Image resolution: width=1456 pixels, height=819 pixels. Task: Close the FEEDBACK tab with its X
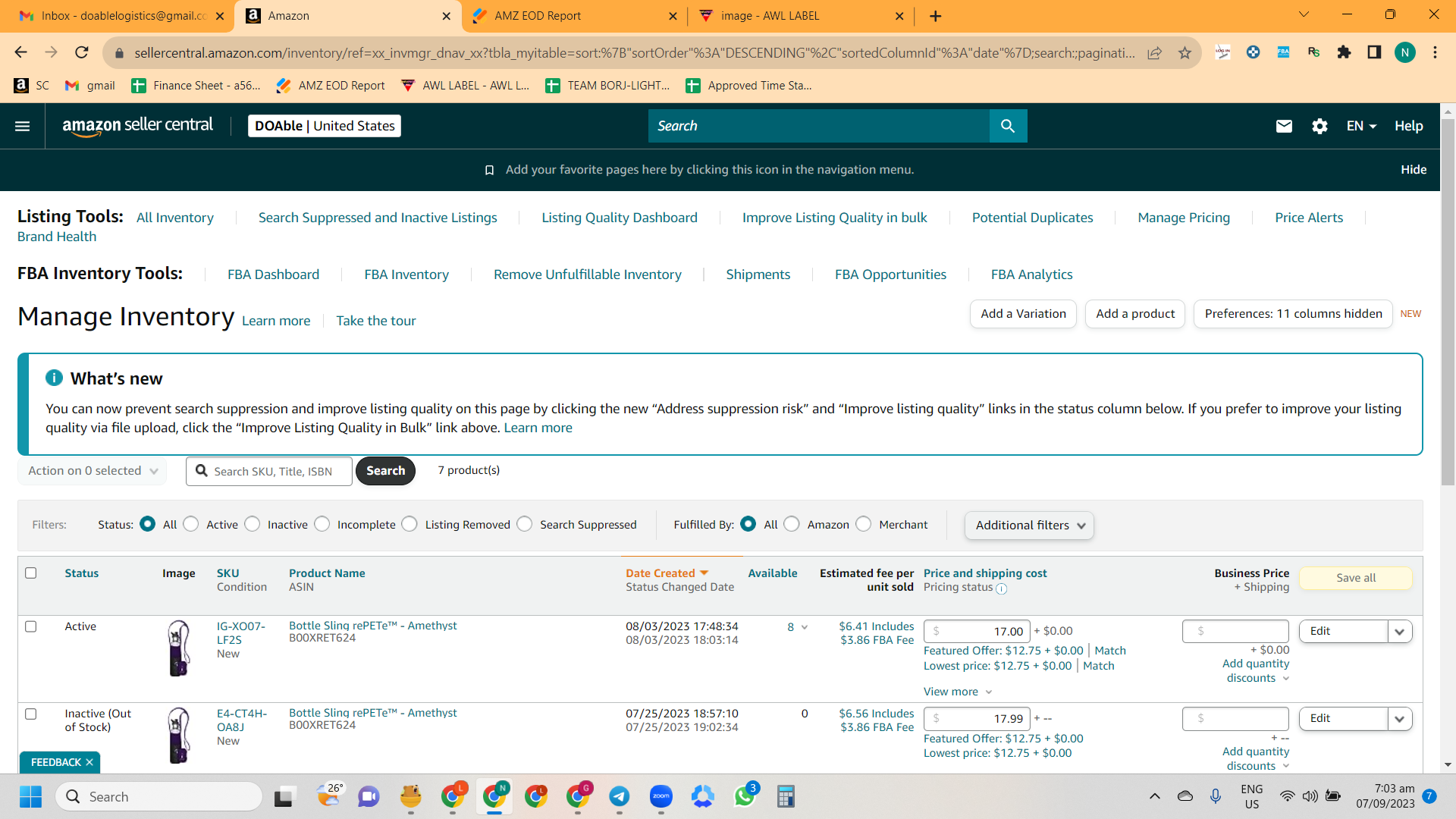click(x=89, y=762)
